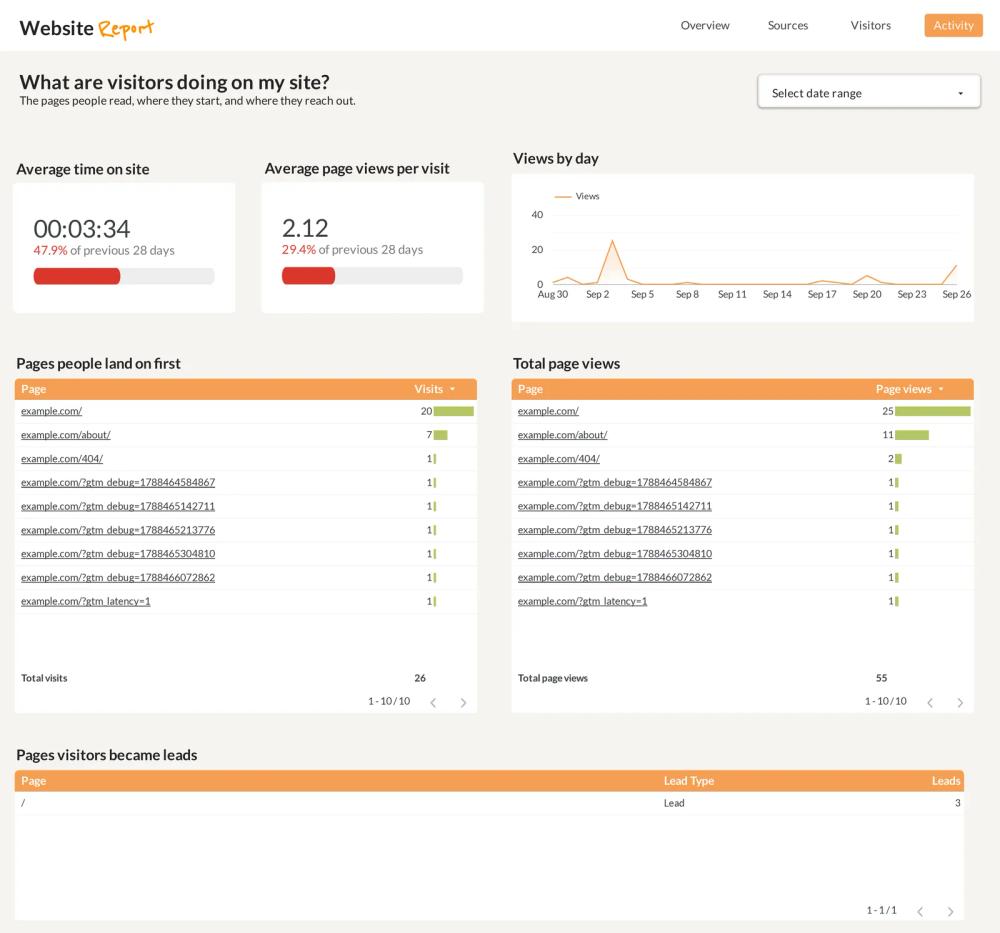This screenshot has height=933, width=1000.
Task: Open gtm_latency=1 link in Total page views
Action: tap(582, 601)
